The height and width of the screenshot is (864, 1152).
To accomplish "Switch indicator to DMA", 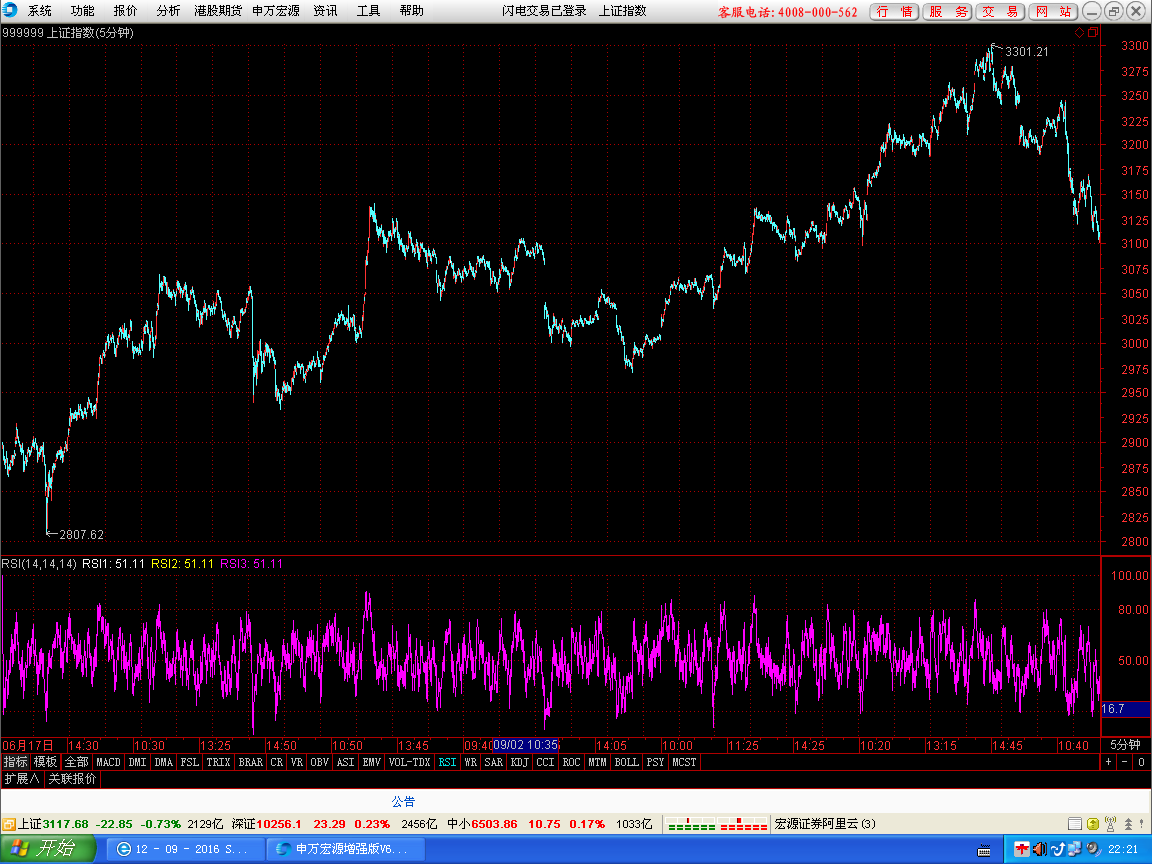I will pos(164,762).
